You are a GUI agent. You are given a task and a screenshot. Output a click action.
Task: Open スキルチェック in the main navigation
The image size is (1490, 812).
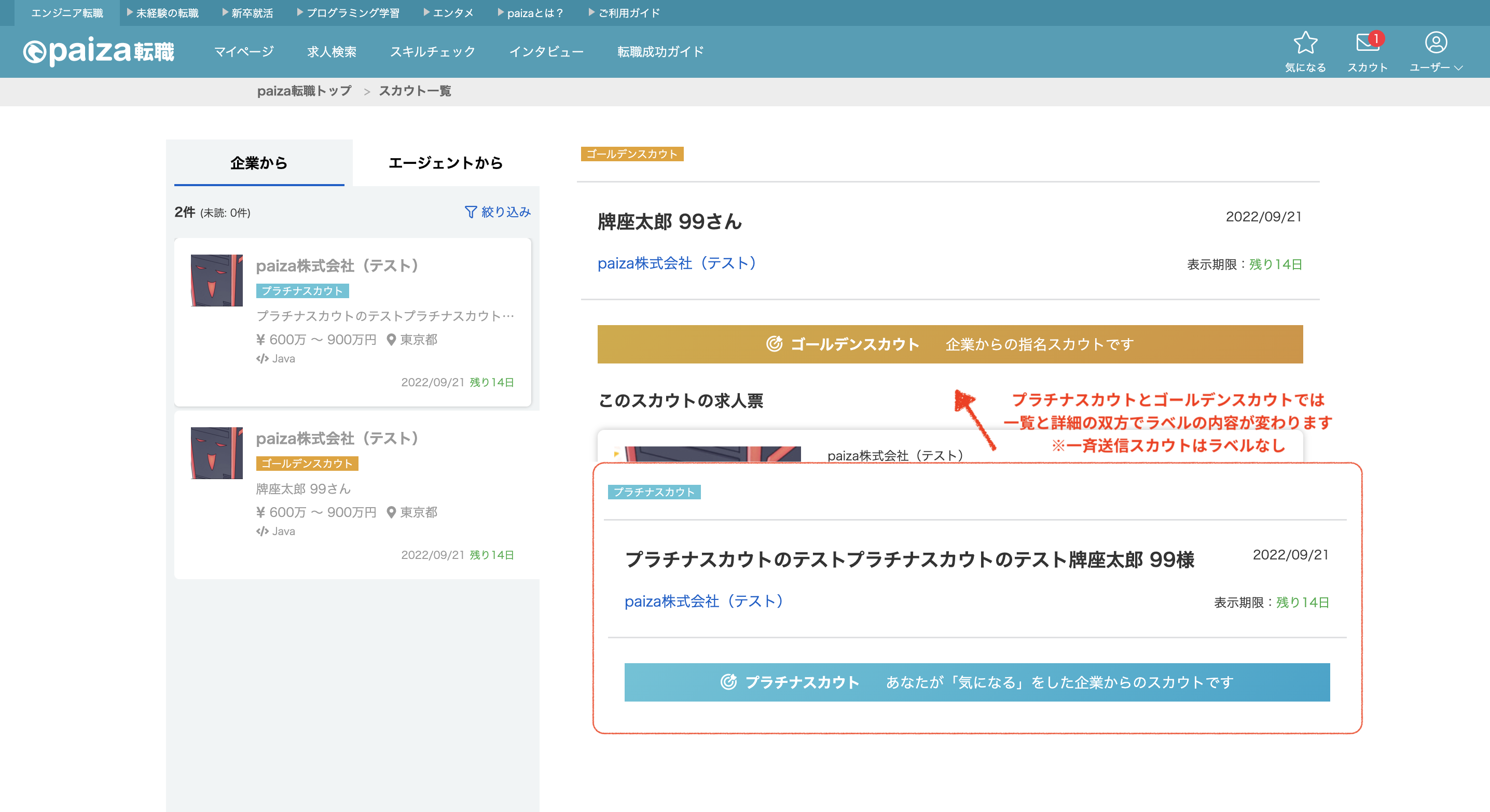click(x=432, y=51)
